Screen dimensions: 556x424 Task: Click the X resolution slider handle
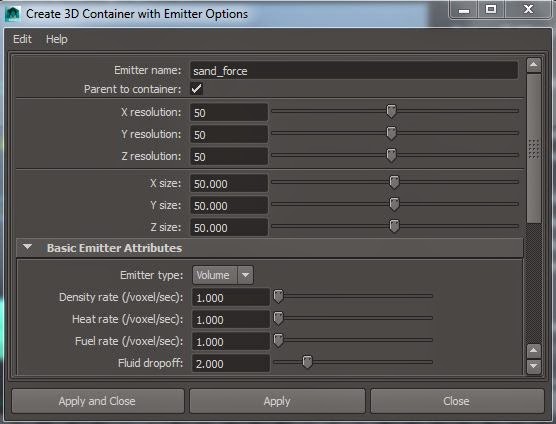click(391, 111)
